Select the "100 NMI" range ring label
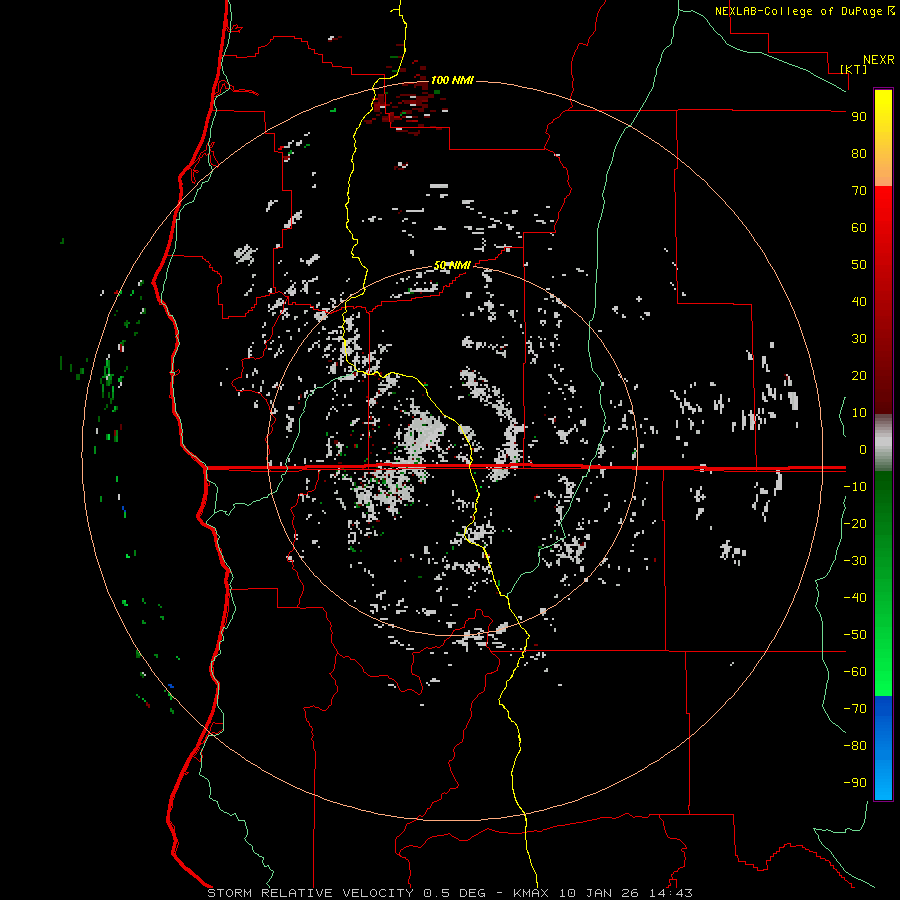 tap(452, 80)
